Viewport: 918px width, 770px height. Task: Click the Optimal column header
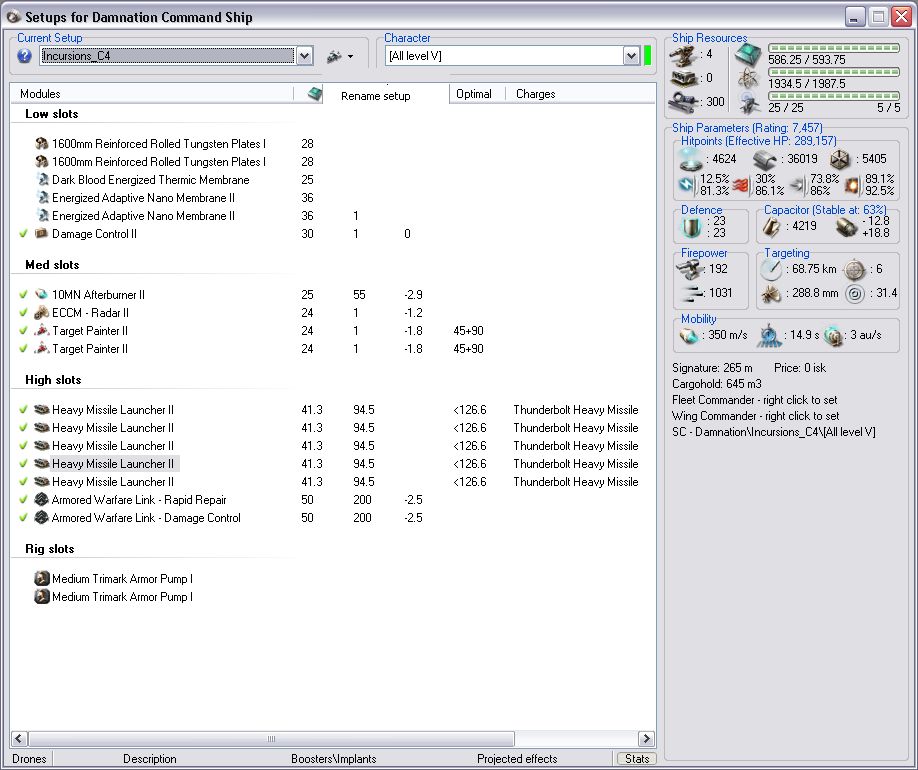click(x=477, y=94)
